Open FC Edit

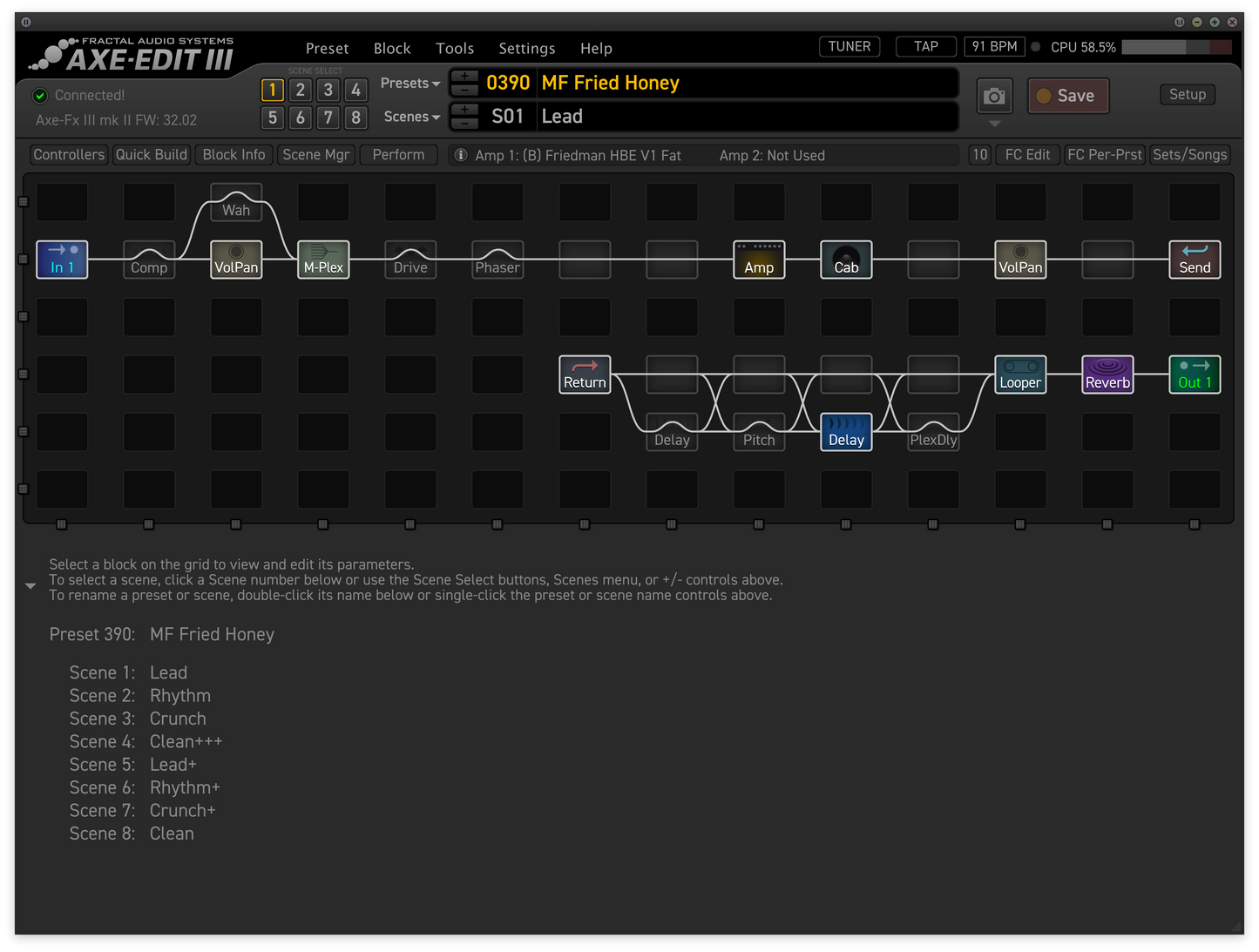(x=1027, y=155)
